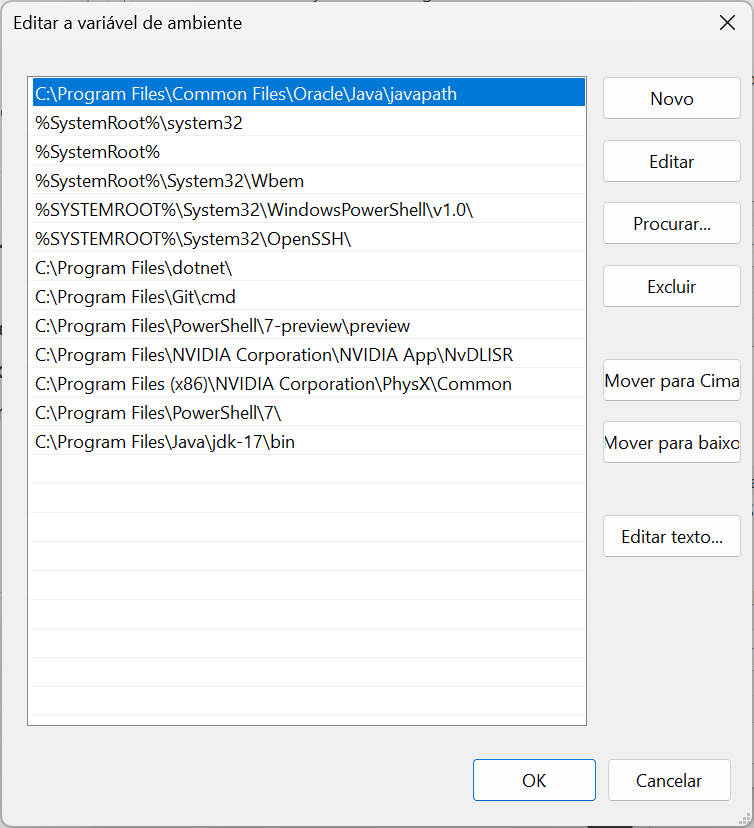The height and width of the screenshot is (828, 754).
Task: Select the Oracle Java javapath entry
Action: (246, 94)
